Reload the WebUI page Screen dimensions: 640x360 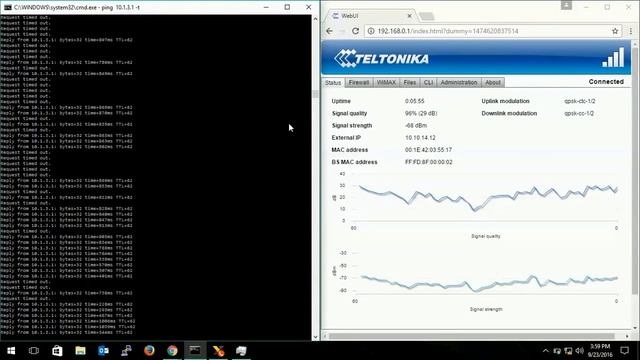(x=356, y=31)
